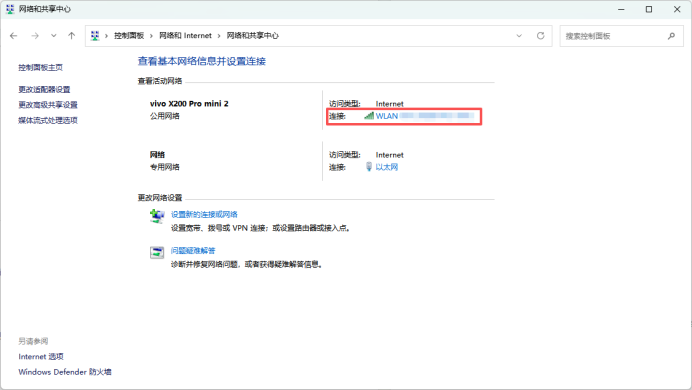Click the window title bar network icon
Image resolution: width=692 pixels, height=390 pixels.
10,9
